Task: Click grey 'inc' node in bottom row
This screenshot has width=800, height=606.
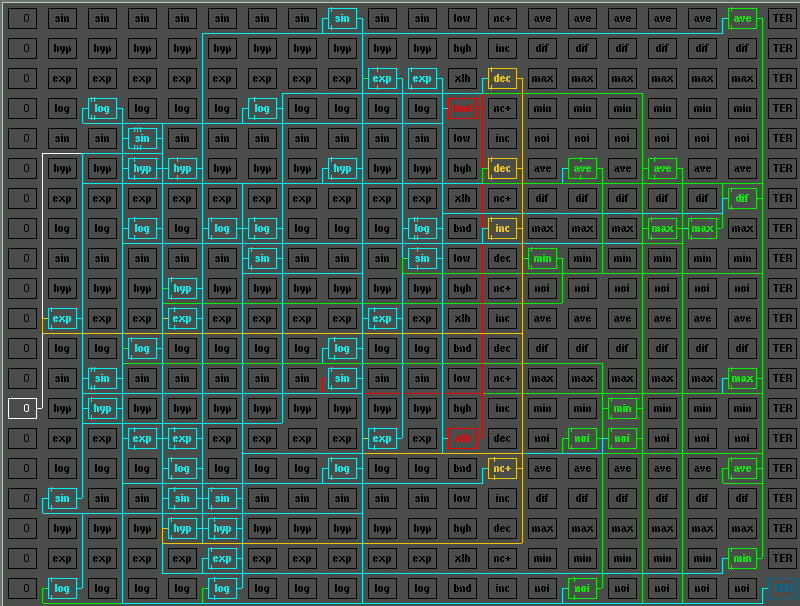Action: pos(503,588)
